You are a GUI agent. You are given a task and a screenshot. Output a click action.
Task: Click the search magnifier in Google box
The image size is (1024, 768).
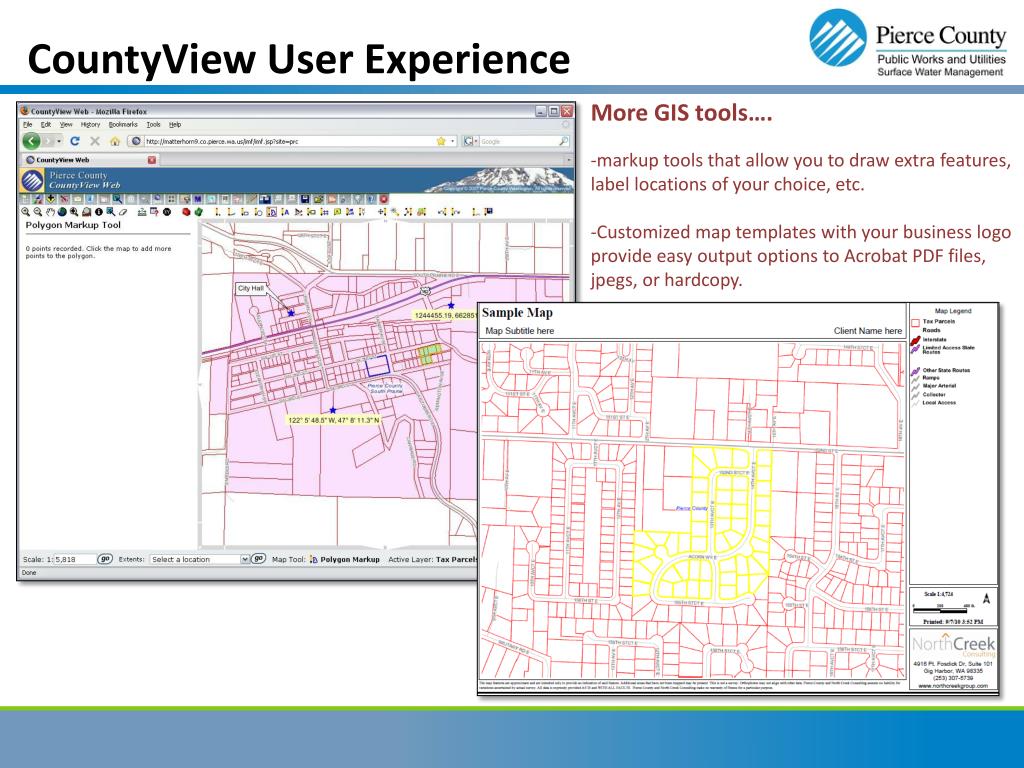pos(563,141)
